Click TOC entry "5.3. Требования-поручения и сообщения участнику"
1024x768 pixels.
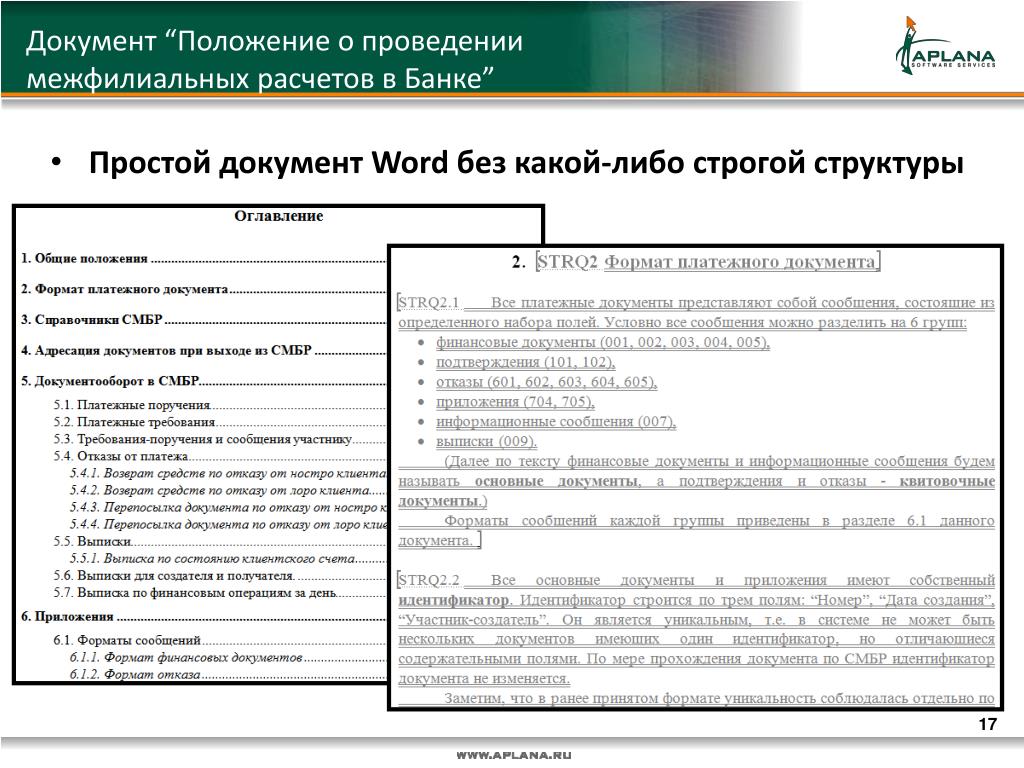pos(219,439)
